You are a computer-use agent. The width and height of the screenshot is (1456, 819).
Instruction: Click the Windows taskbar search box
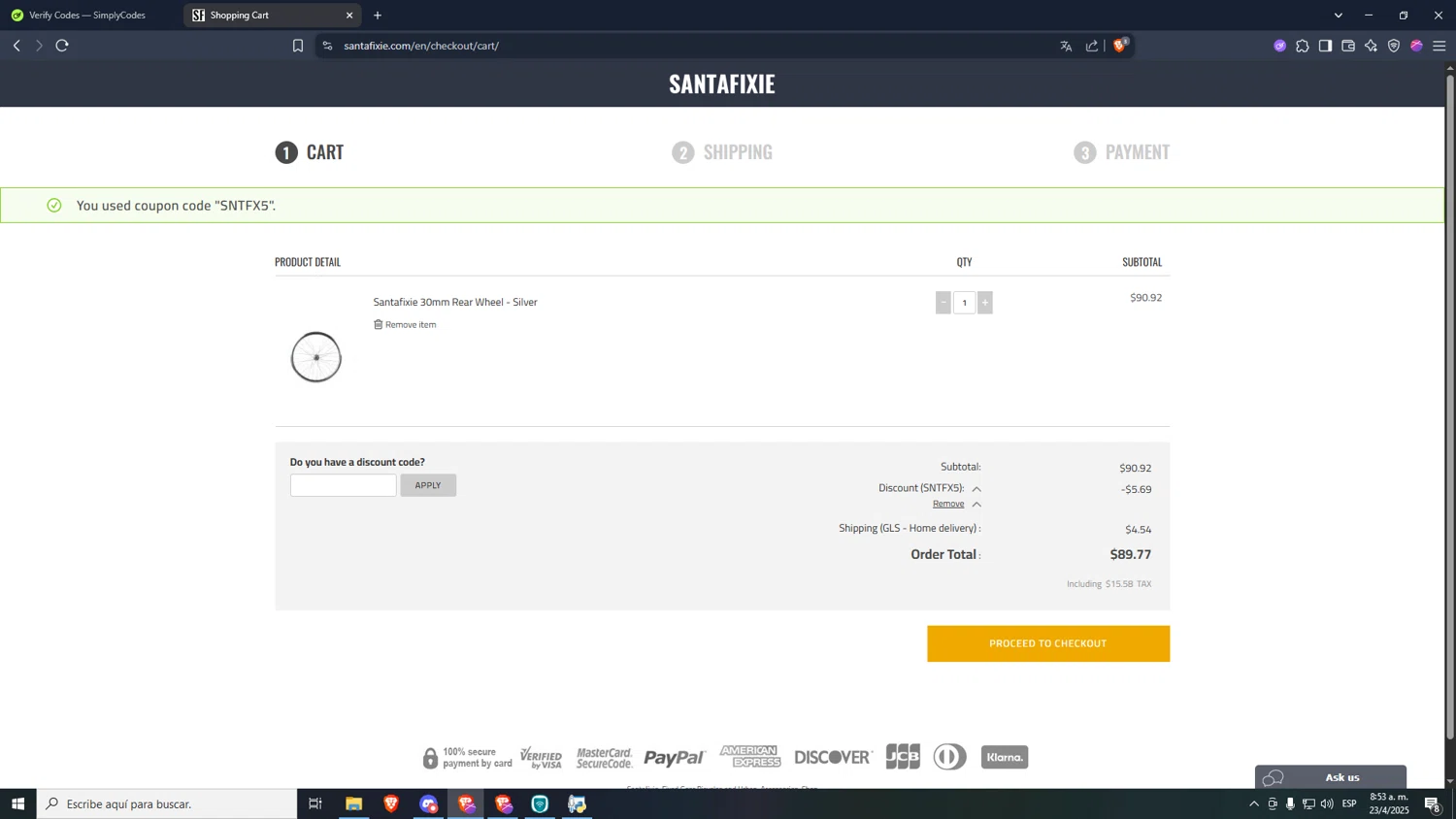point(167,803)
